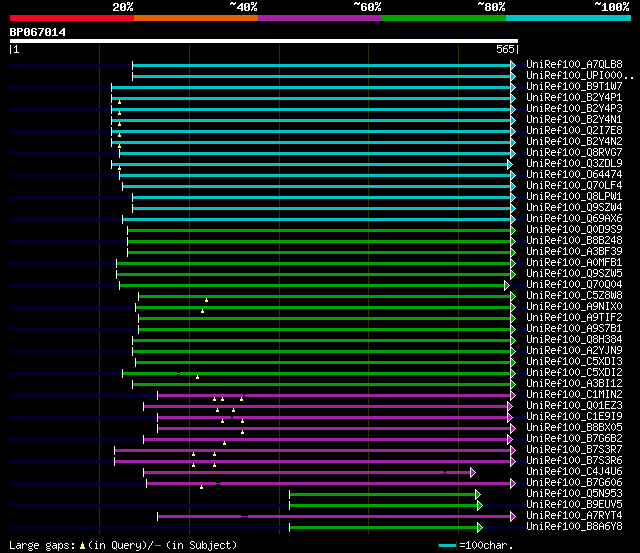Click on the UniRef100_B8BX05 name
640x553 pixels.
574,428
